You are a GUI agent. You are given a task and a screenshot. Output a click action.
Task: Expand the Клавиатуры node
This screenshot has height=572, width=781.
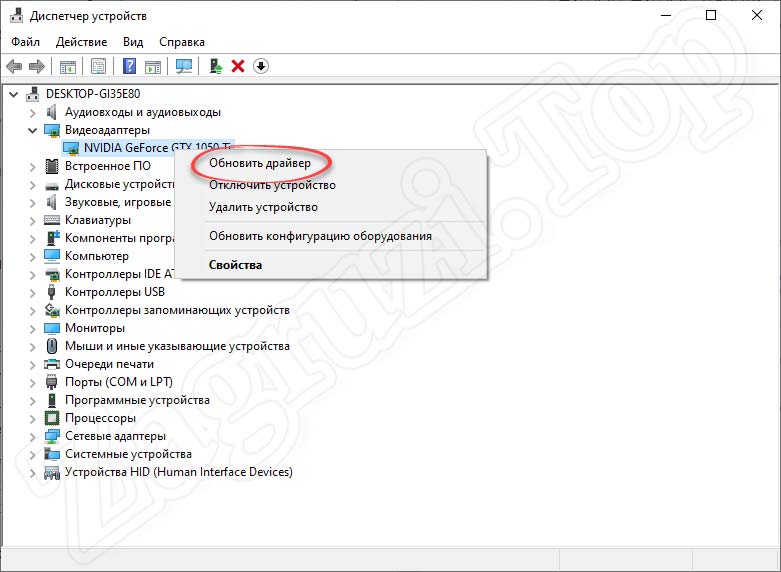(32, 220)
